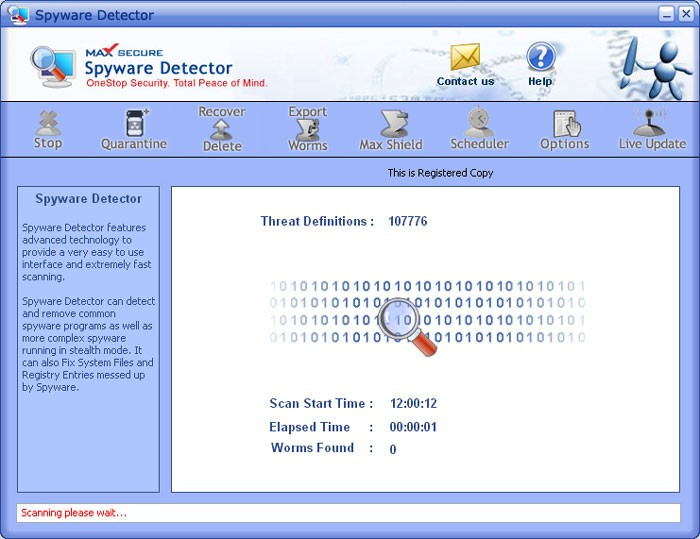Click the 'Scan Start Time :' label
Viewport: 700px width, 539px height.
[321, 403]
